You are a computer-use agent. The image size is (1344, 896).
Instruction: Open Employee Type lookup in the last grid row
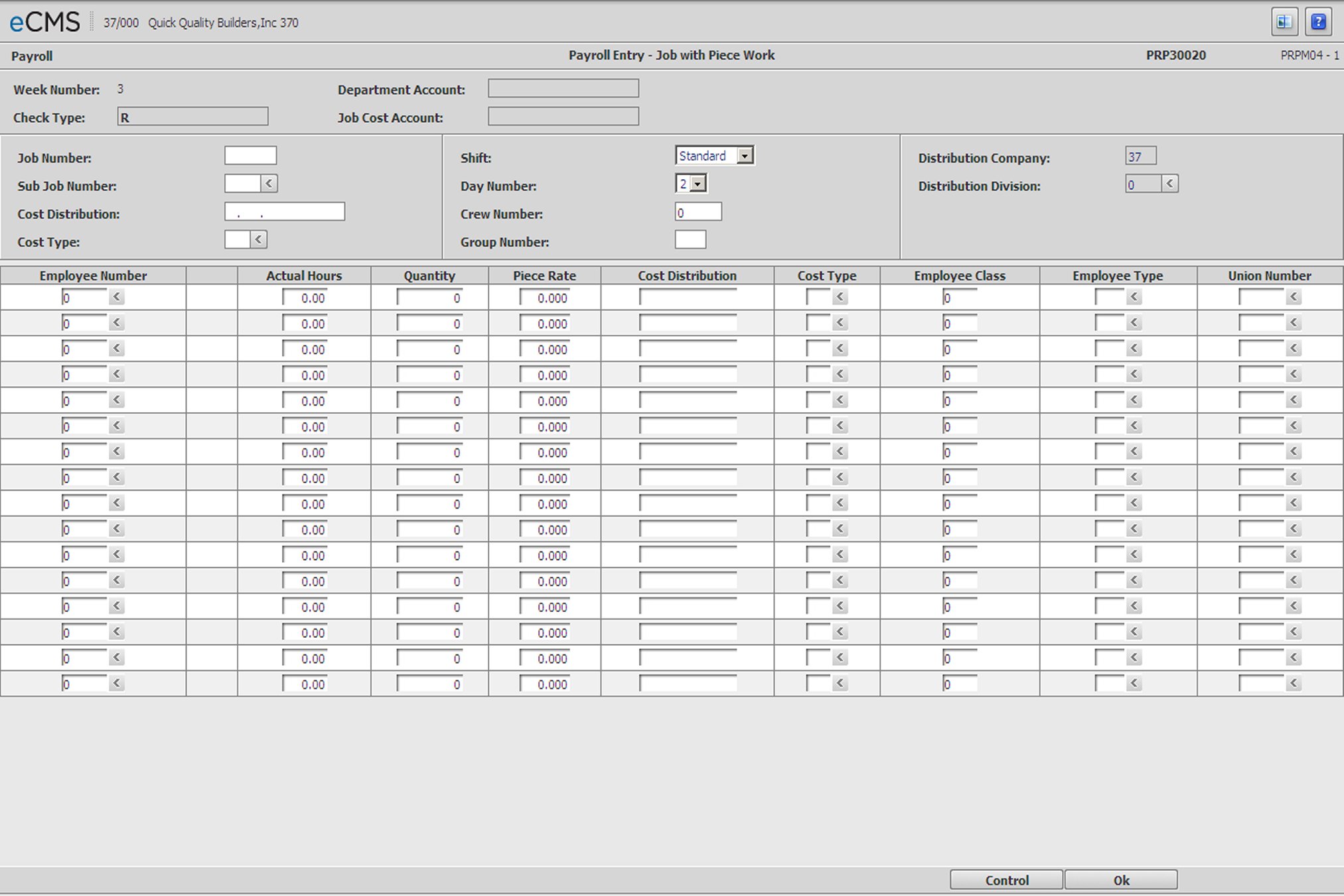(x=1134, y=684)
